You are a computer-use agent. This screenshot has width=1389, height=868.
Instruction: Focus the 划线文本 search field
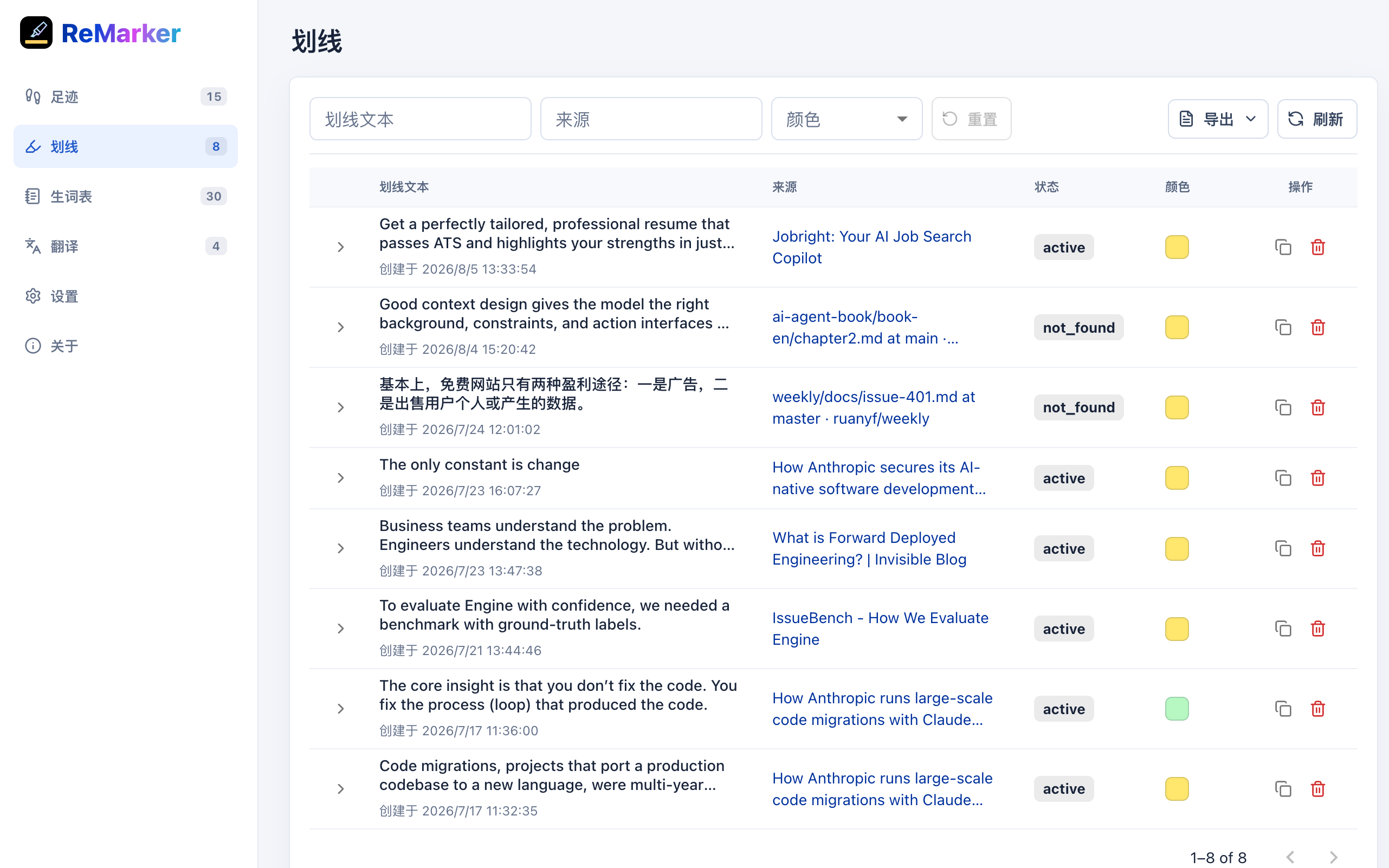point(421,119)
